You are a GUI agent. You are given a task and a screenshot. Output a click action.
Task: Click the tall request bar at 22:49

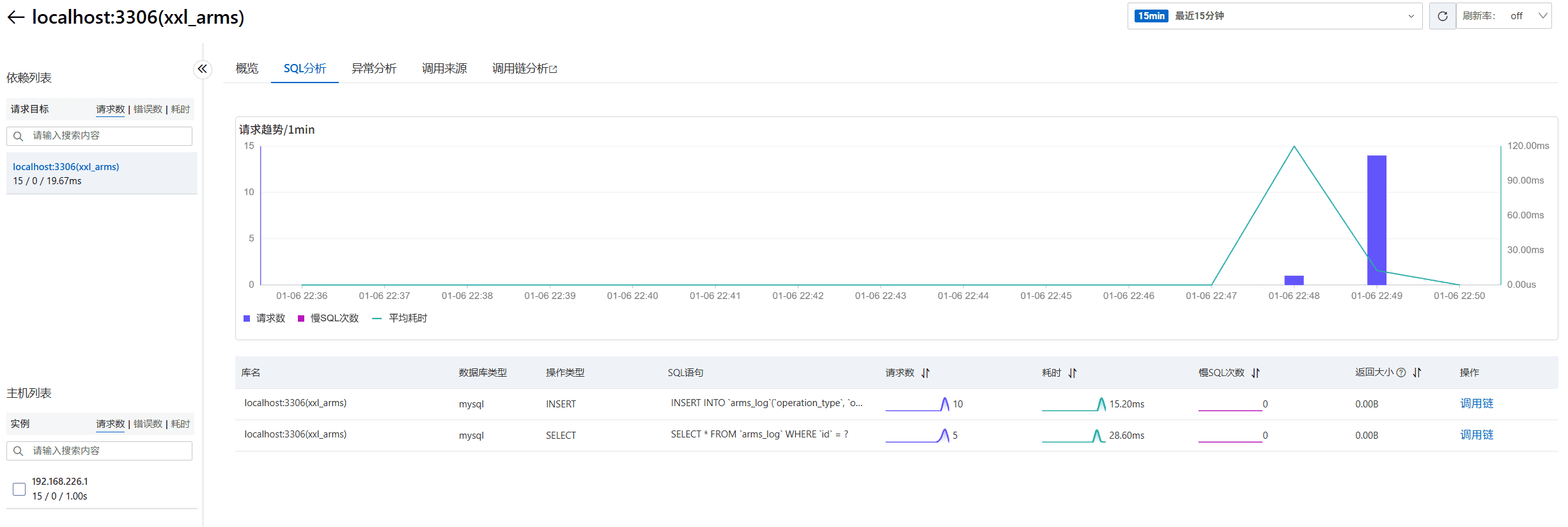1376,220
